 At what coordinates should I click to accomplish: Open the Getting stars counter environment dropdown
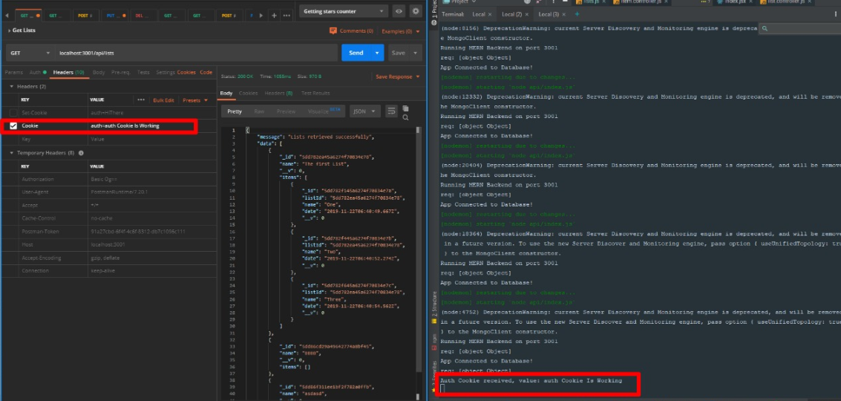pos(343,11)
